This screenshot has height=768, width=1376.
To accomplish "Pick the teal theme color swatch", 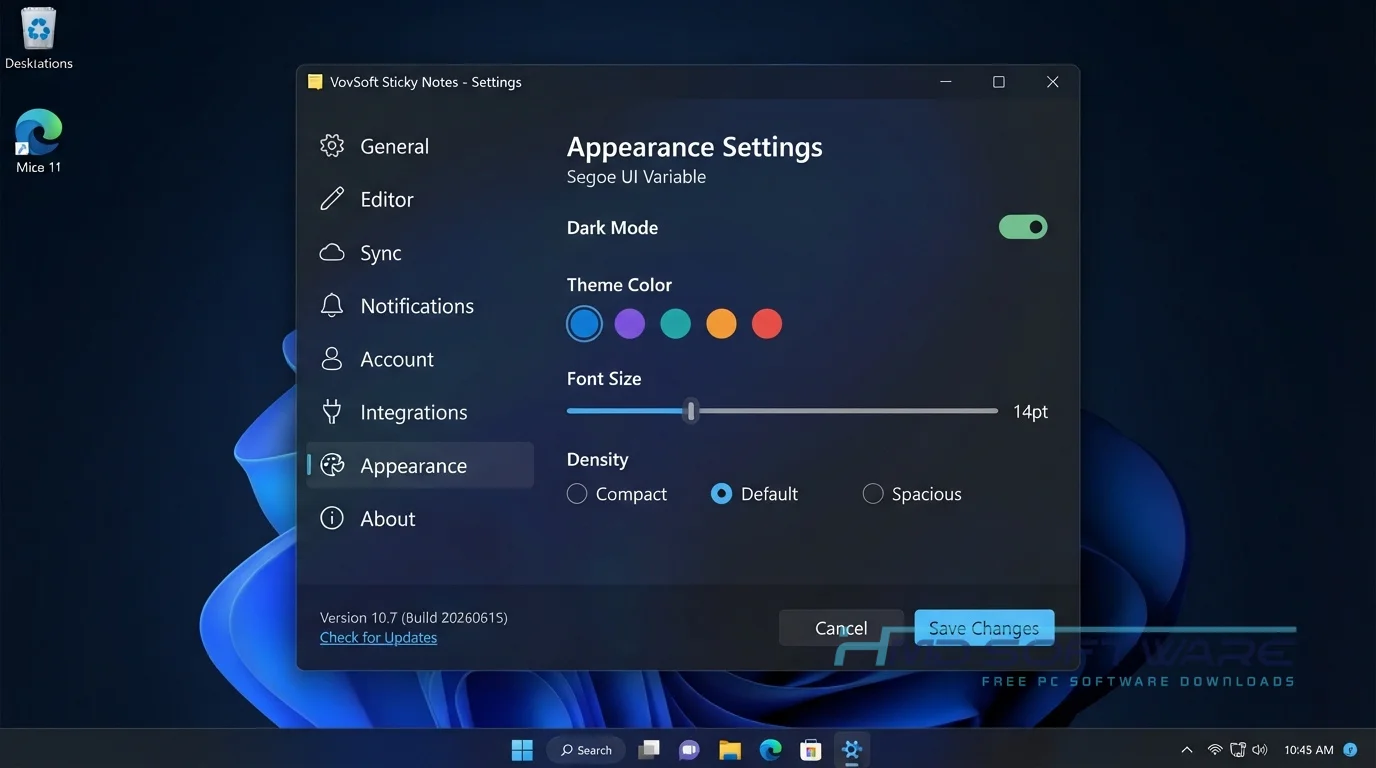I will (675, 323).
